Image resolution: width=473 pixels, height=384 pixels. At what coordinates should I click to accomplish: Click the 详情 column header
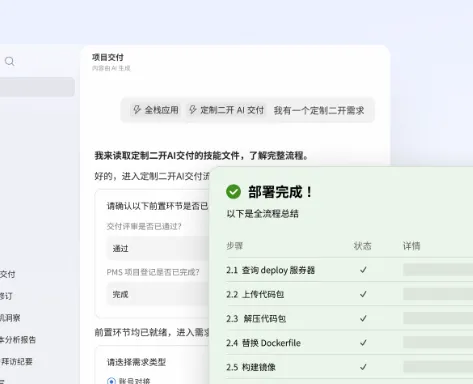pos(412,246)
